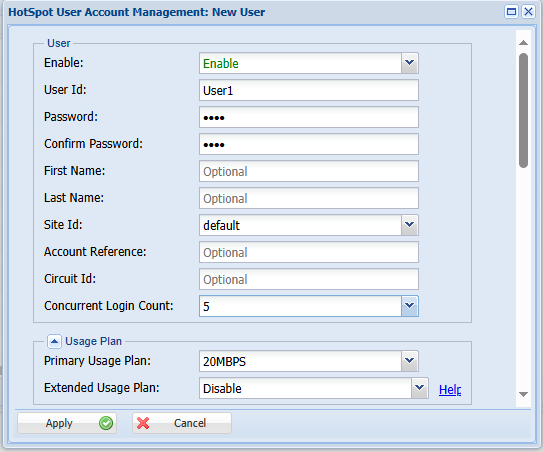Screen dimensions: 543x452
Task: Open the Enable status dropdown
Action: coord(409,63)
